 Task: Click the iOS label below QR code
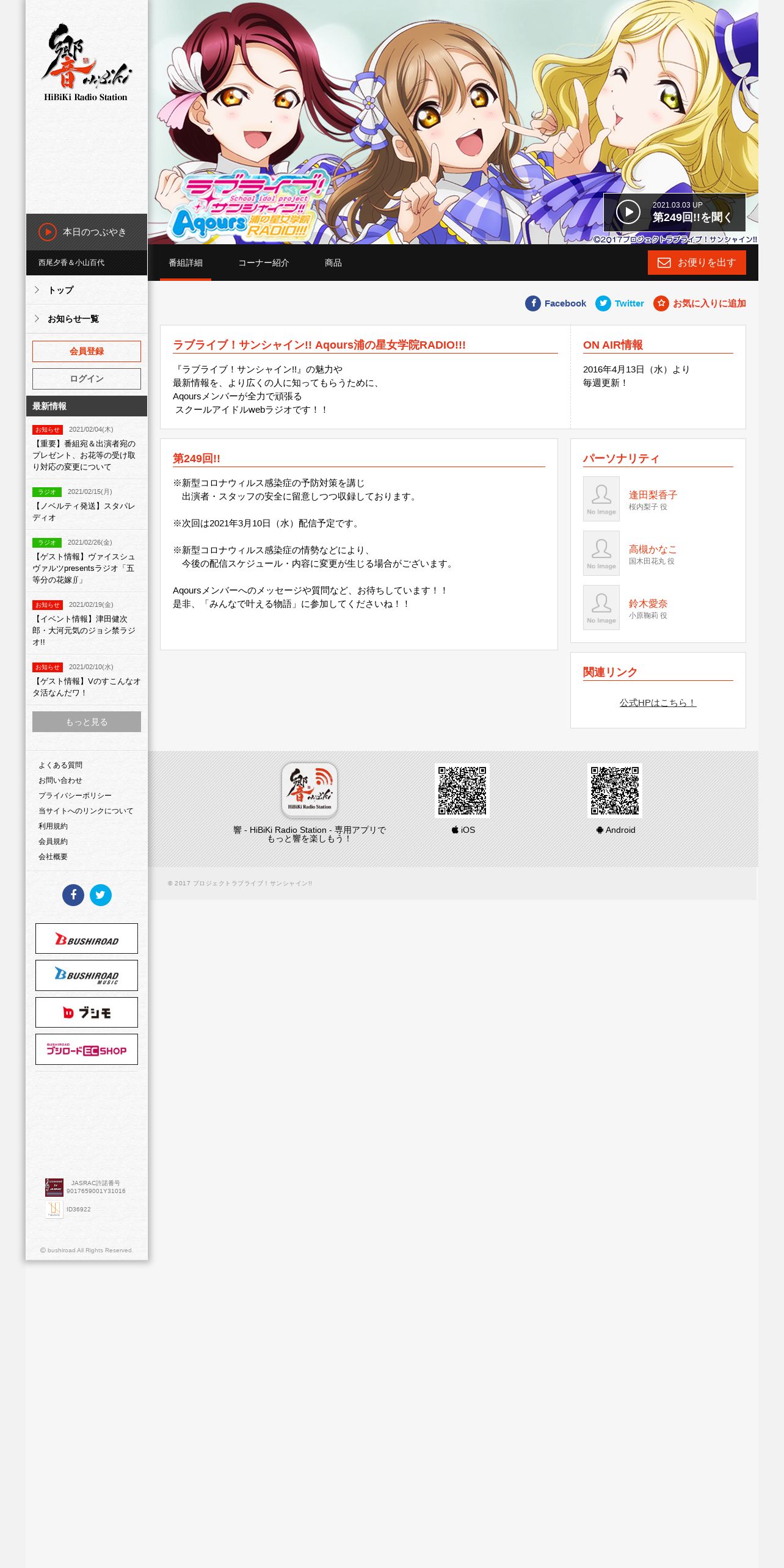coord(463,830)
